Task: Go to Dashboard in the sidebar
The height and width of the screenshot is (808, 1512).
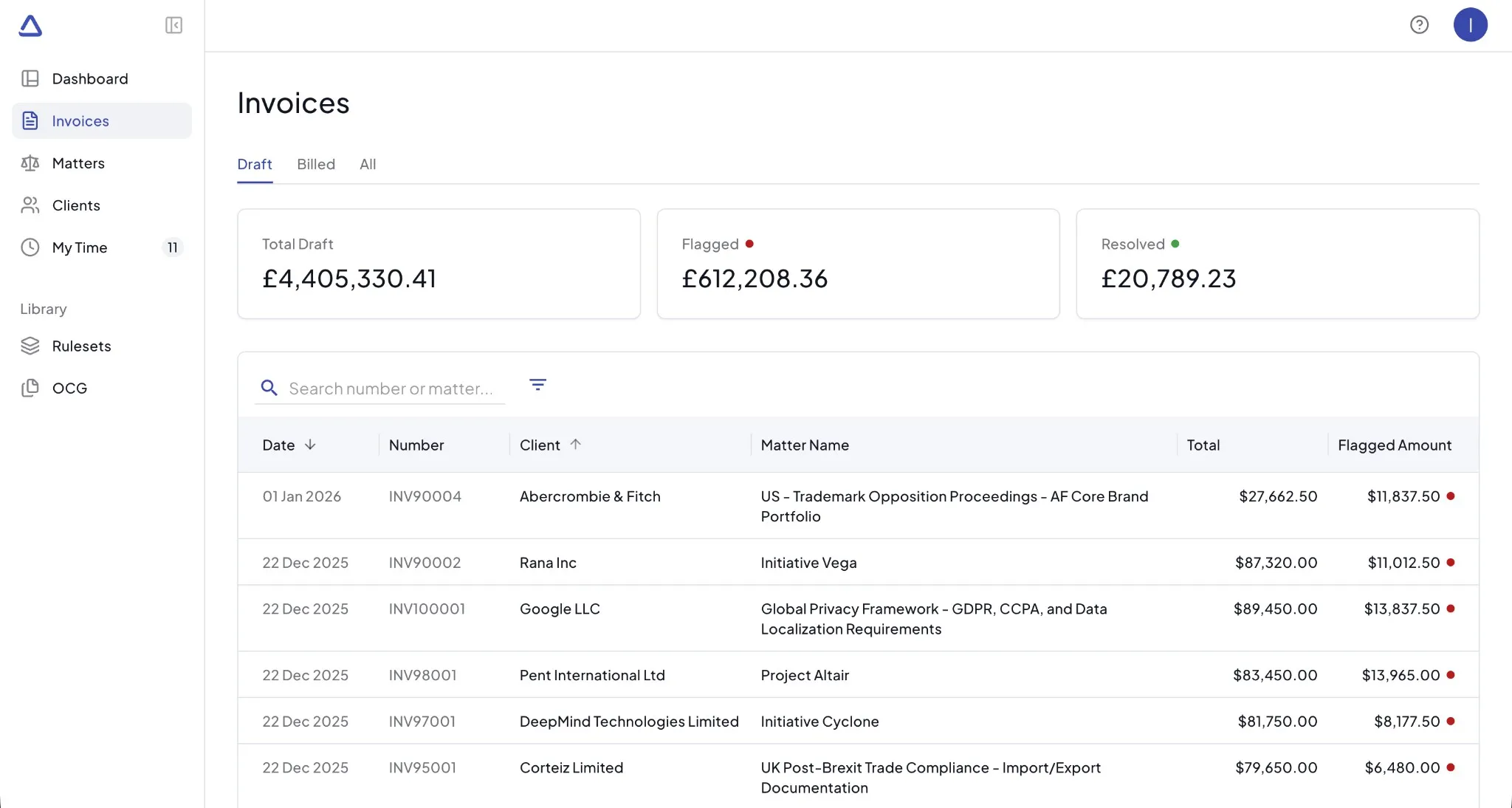Action: click(x=102, y=78)
